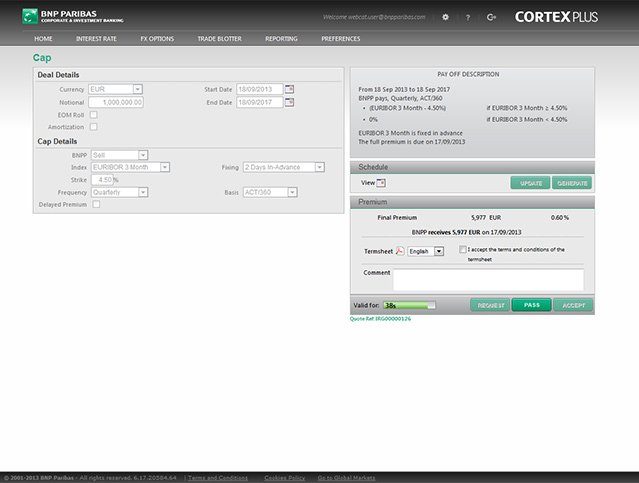Screen dimensions: 639x483
Task: Click 'BNPP receives 5,977 EUR' line
Action: [466, 232]
